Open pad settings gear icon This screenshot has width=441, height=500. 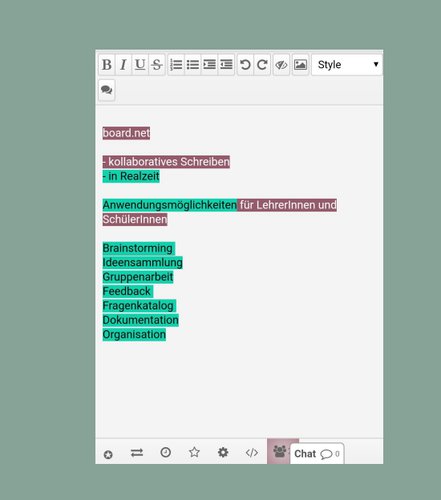tap(223, 453)
